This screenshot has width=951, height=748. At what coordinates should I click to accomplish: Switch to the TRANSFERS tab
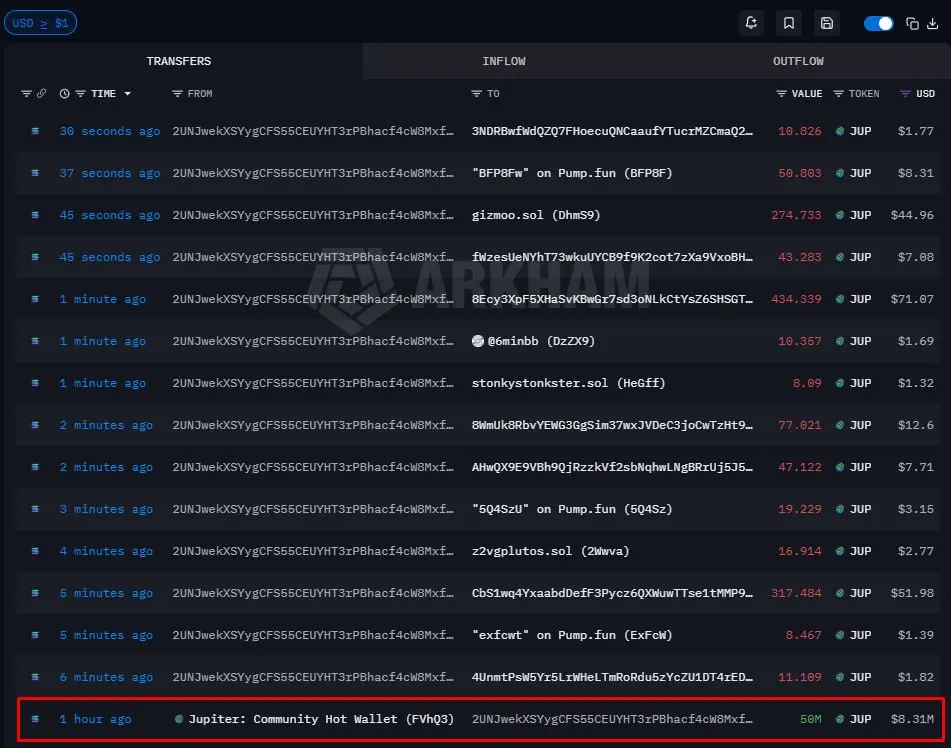[178, 61]
